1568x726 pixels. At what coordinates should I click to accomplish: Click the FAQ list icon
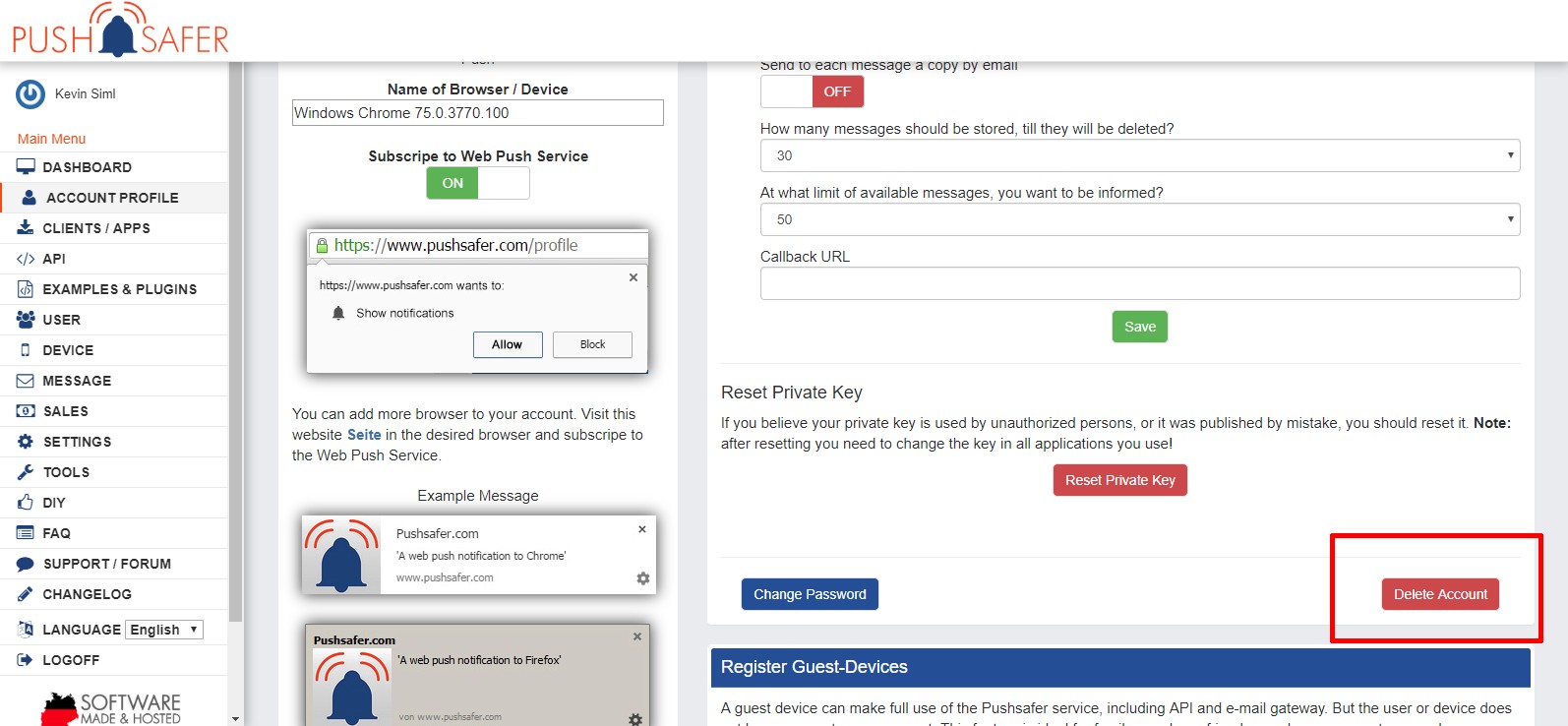tap(26, 533)
